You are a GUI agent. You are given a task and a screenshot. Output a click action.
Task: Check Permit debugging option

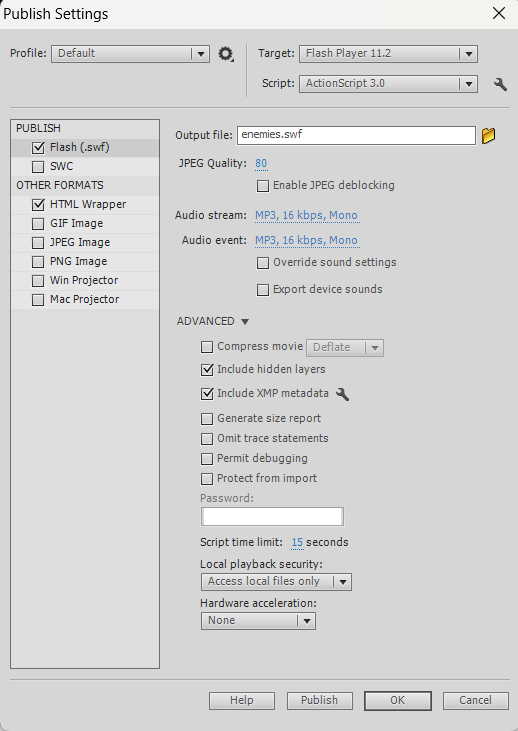click(207, 459)
